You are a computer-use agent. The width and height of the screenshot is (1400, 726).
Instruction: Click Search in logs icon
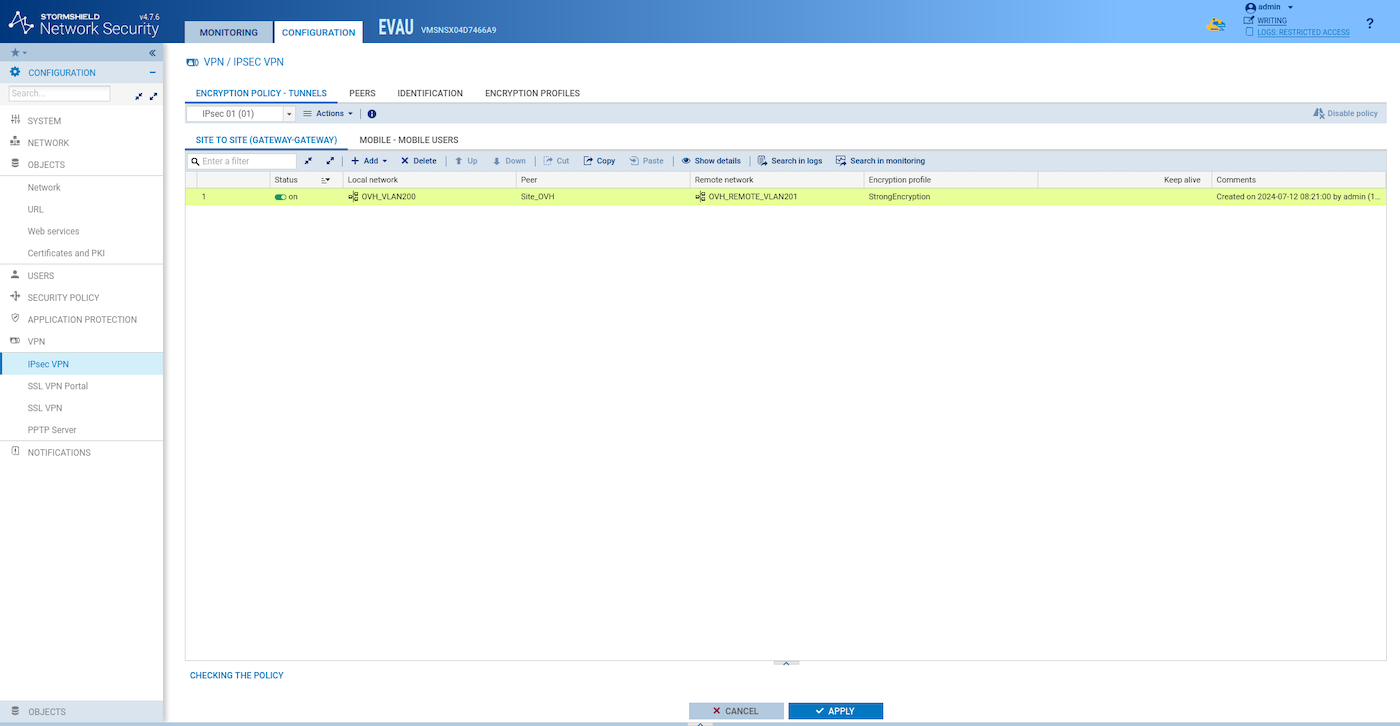coord(762,161)
